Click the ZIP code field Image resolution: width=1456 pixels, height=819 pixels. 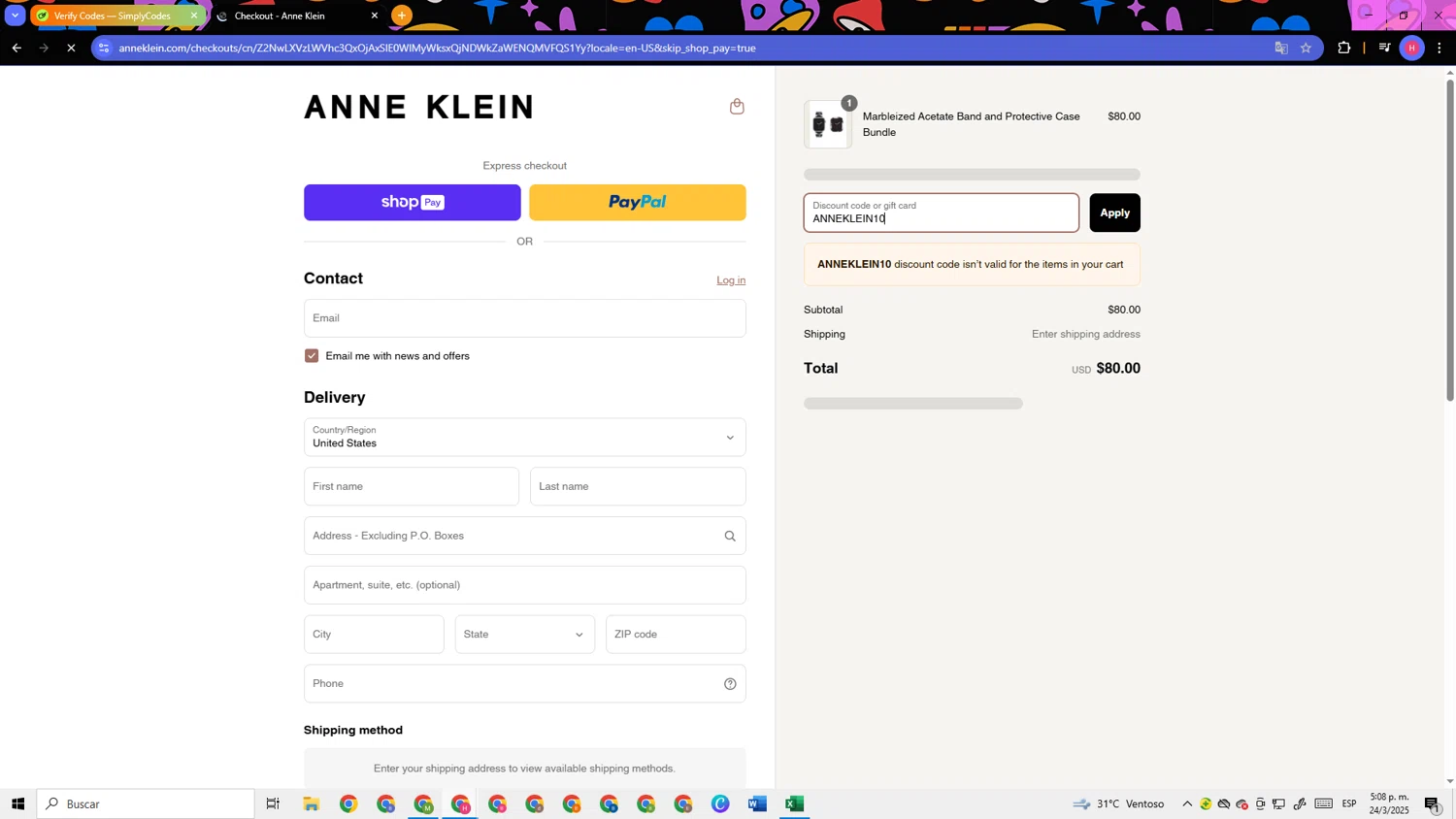[x=676, y=635]
